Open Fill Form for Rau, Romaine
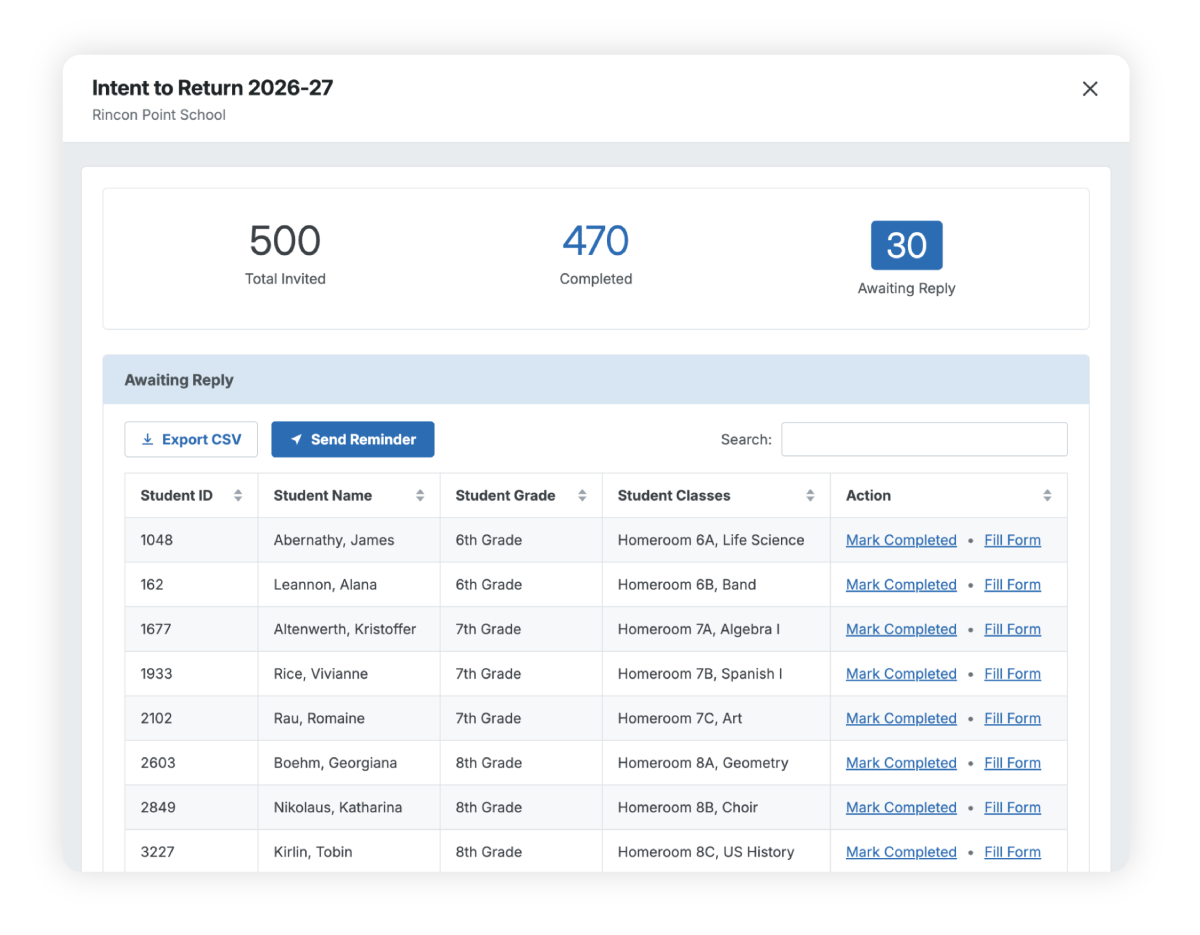This screenshot has height=935, width=1200. point(1012,718)
